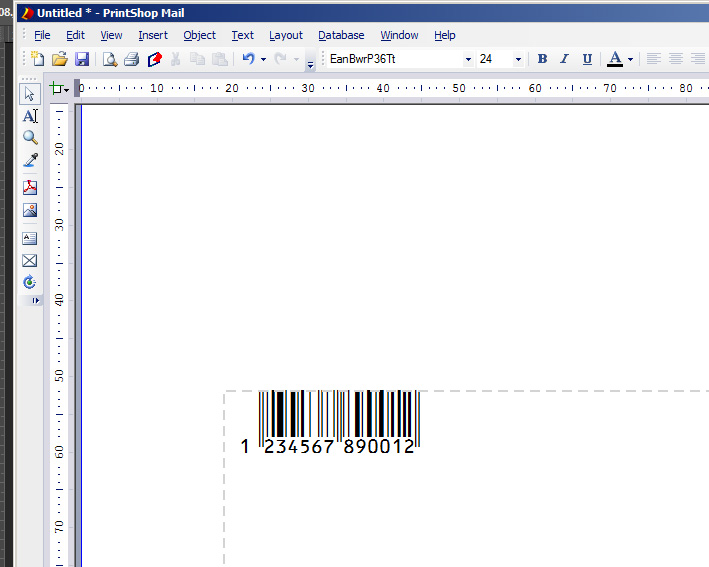The image size is (709, 567).
Task: Paste from the clipboard
Action: (x=220, y=59)
